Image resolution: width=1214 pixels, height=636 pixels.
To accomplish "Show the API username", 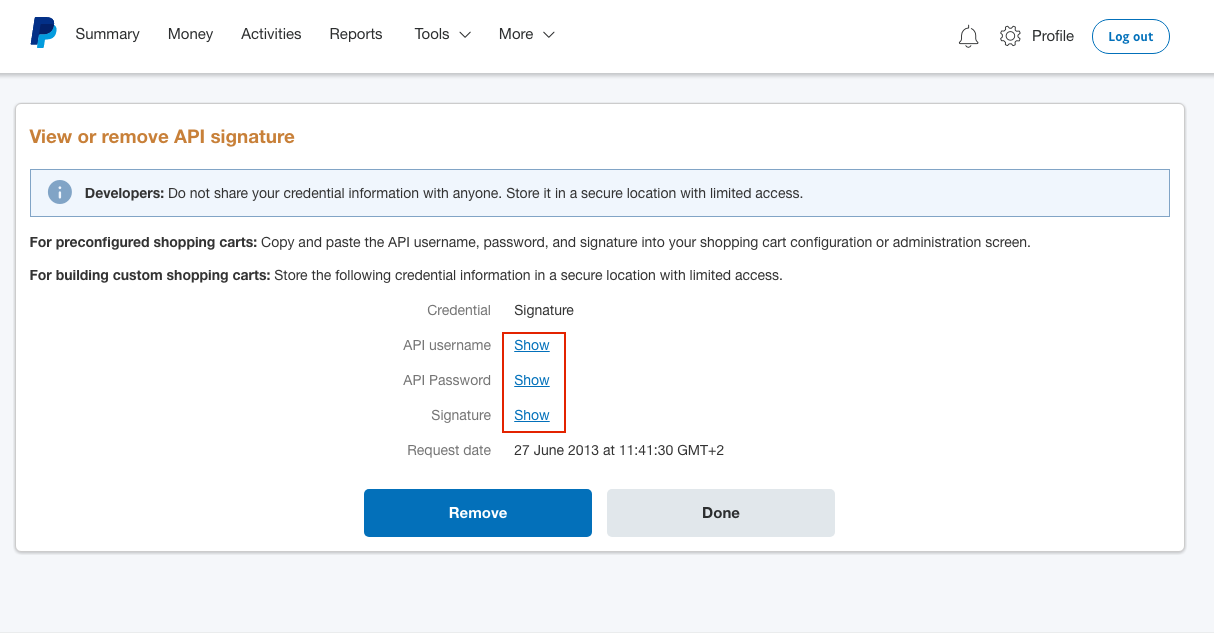I will point(531,345).
